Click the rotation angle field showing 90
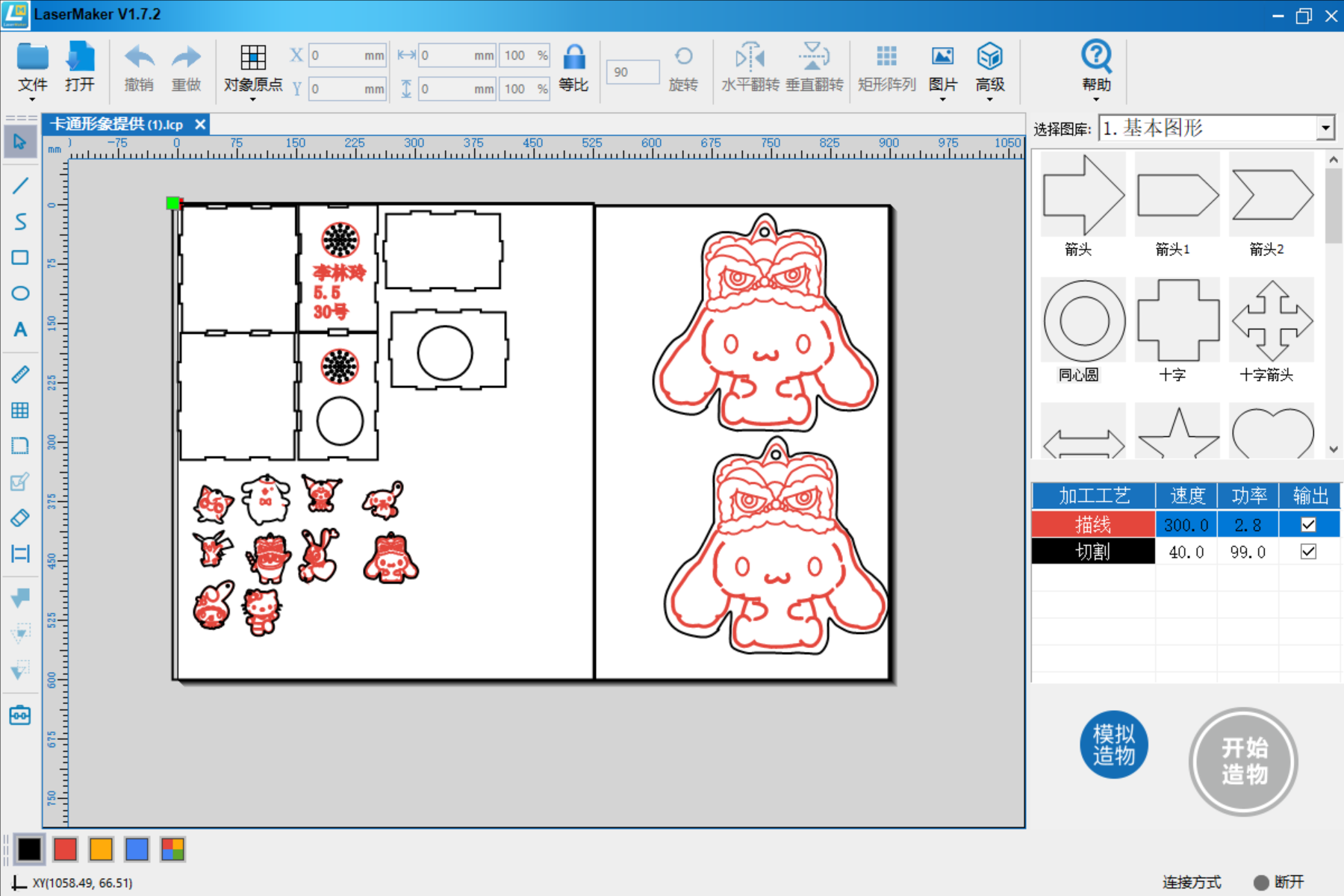 [633, 72]
